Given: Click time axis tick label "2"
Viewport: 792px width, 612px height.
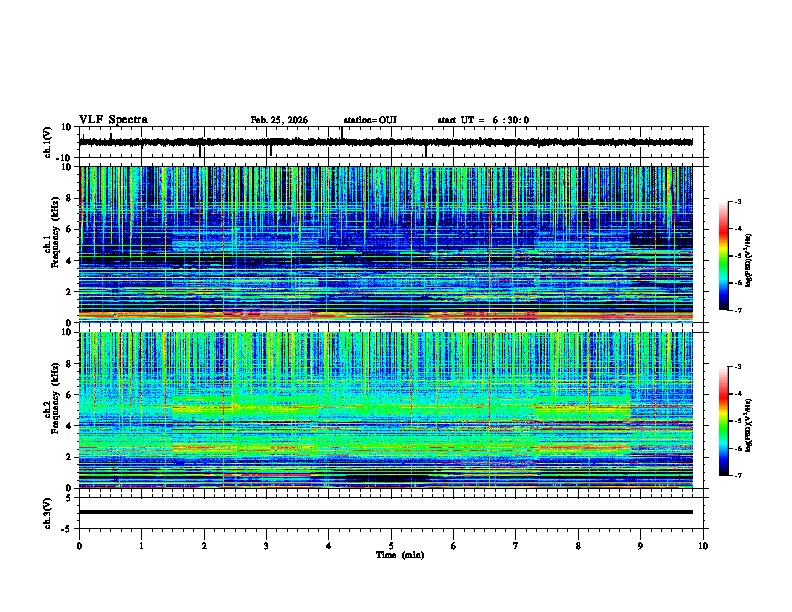Looking at the screenshot, I should coord(204,546).
